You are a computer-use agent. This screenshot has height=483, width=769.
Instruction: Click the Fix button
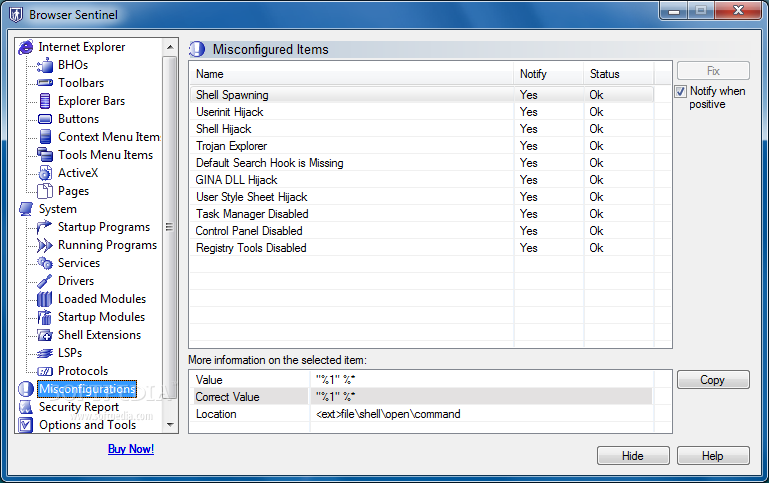[713, 71]
